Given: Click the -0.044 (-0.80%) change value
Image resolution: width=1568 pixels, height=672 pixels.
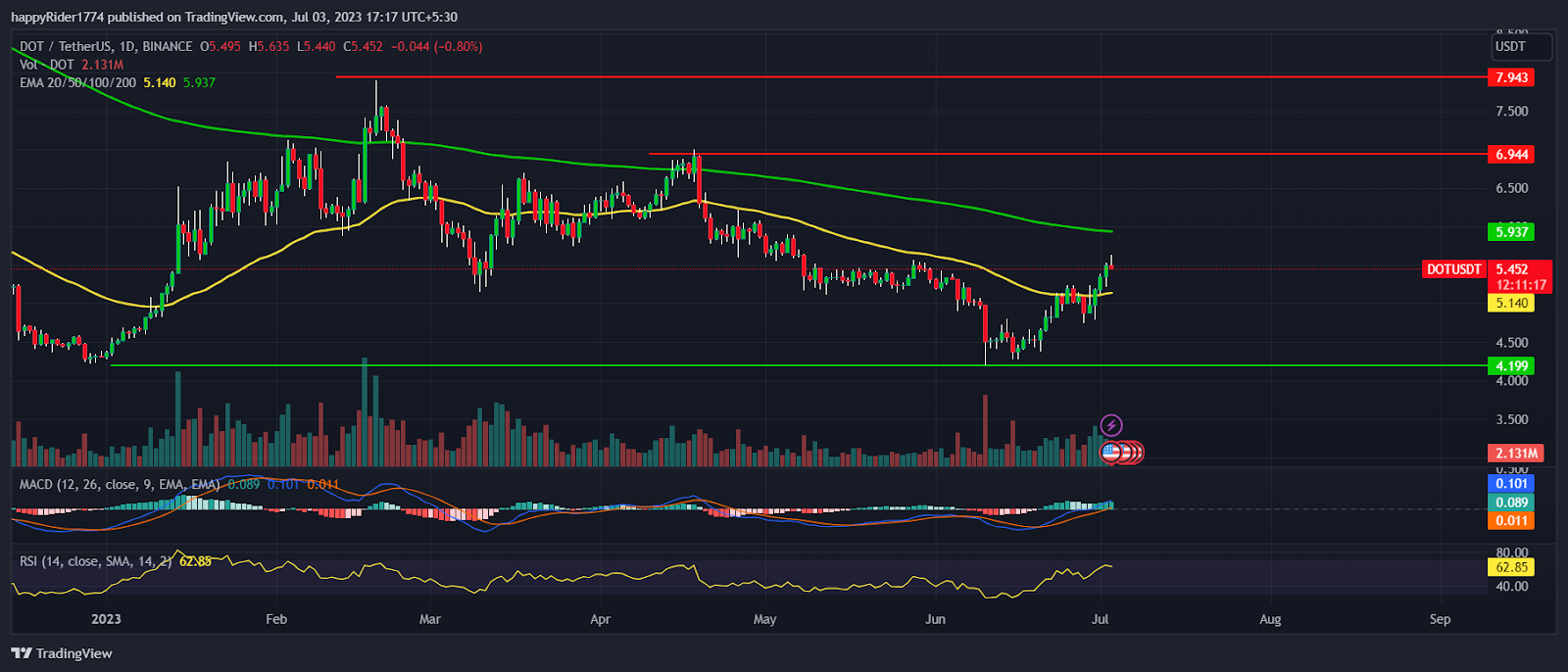Looking at the screenshot, I should (x=436, y=46).
